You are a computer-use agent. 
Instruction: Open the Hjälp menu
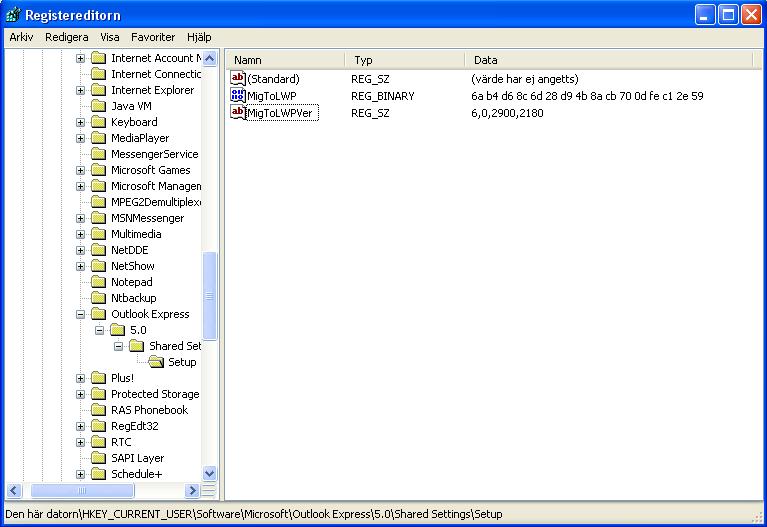(x=199, y=37)
